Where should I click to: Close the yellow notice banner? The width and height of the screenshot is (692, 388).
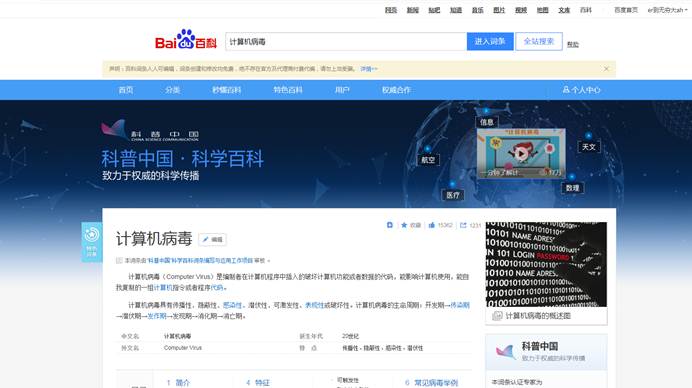pos(606,69)
